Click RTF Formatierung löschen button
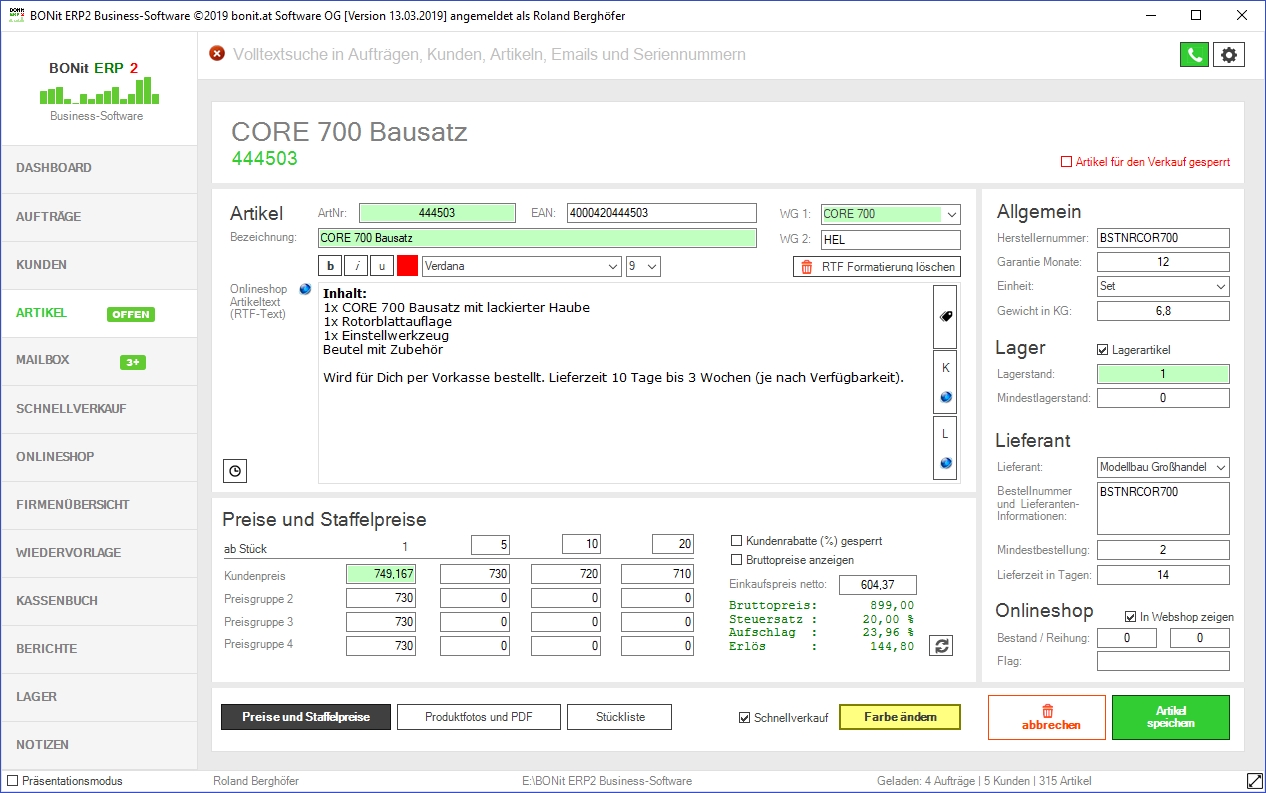This screenshot has height=793, width=1266. (x=877, y=267)
